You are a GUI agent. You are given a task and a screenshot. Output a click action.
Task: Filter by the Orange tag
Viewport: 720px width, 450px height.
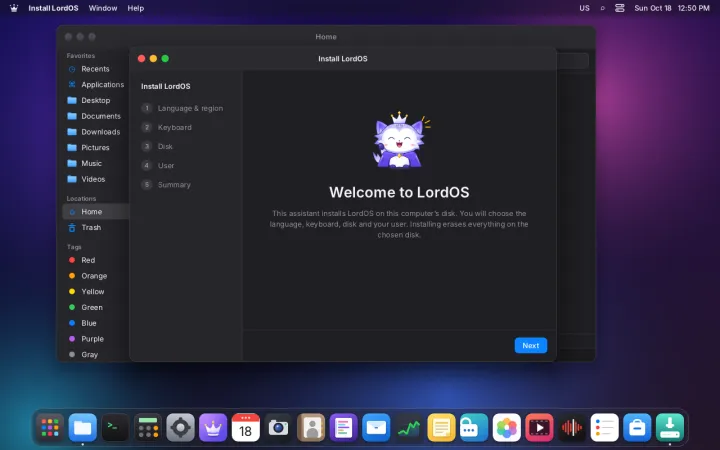click(x=96, y=276)
